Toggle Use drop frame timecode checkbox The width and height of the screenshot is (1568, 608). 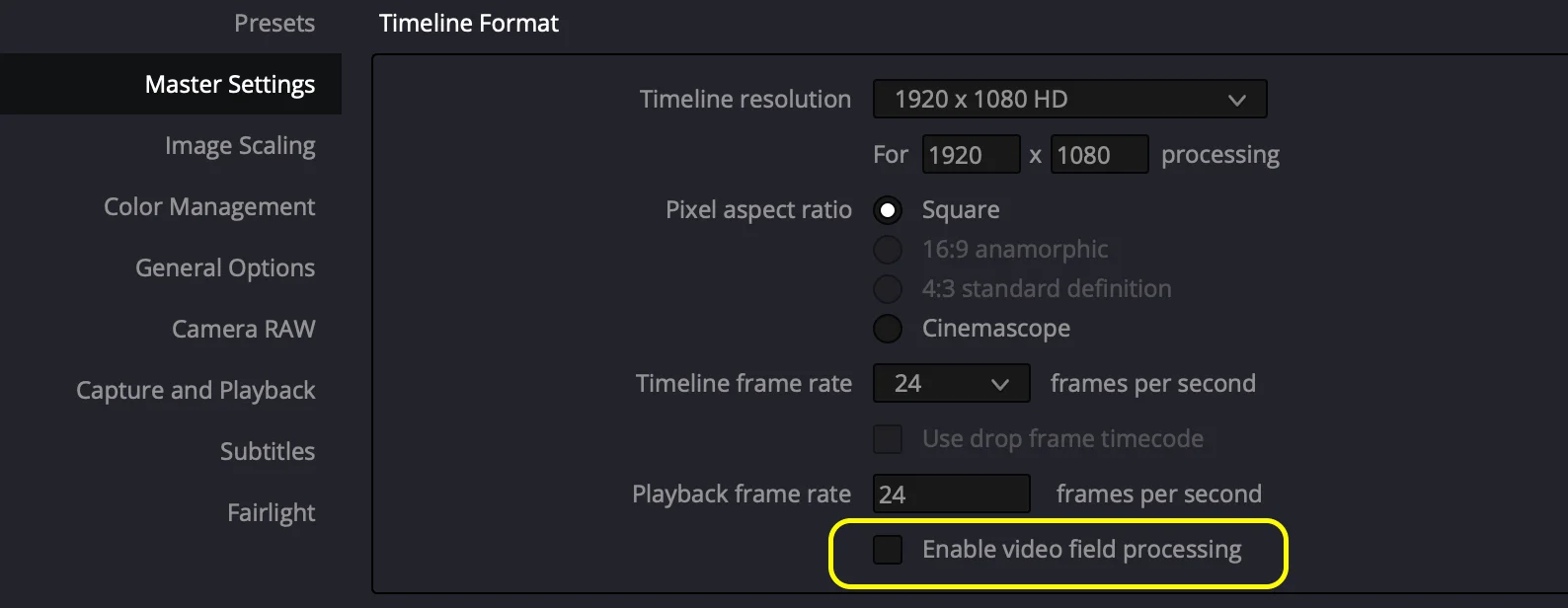888,439
